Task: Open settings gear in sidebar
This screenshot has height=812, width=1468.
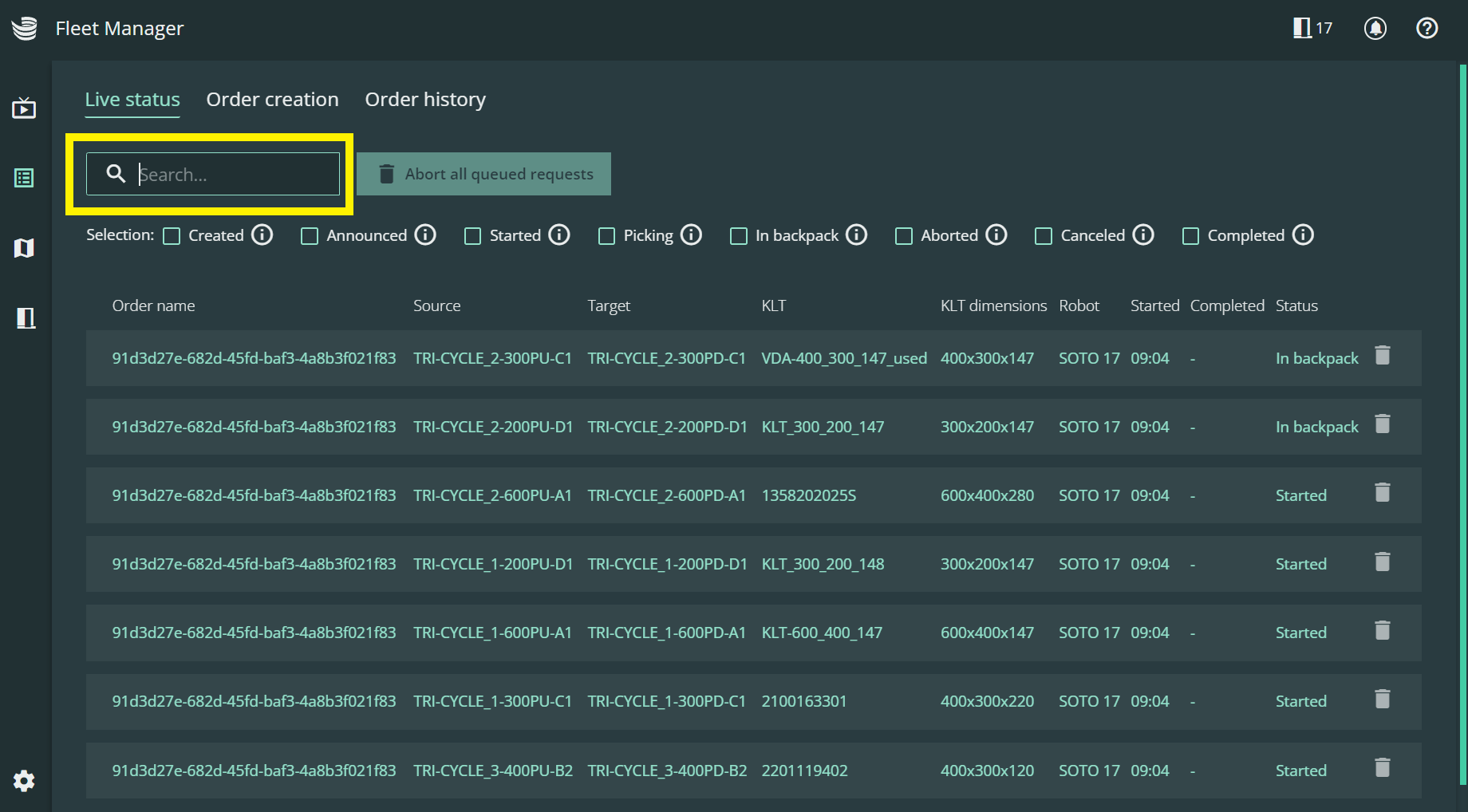Action: (x=24, y=781)
